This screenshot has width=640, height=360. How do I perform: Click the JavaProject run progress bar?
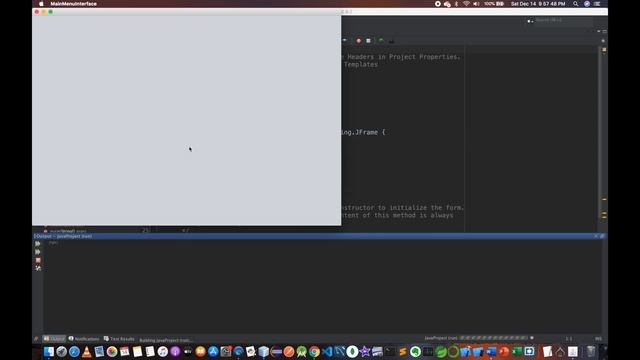493,338
